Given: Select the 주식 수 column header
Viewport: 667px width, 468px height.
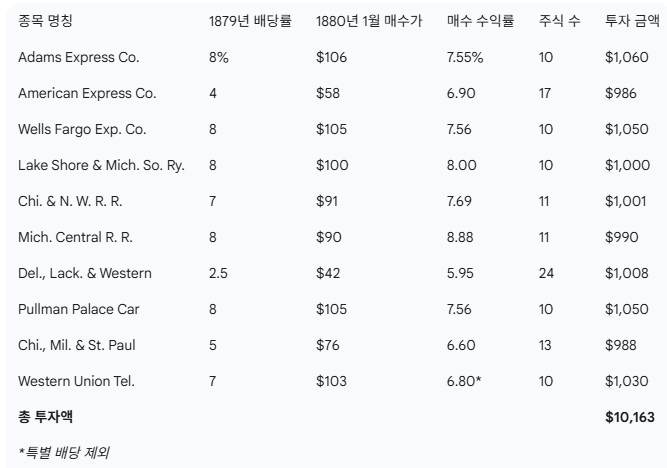Looking at the screenshot, I should [x=558, y=21].
